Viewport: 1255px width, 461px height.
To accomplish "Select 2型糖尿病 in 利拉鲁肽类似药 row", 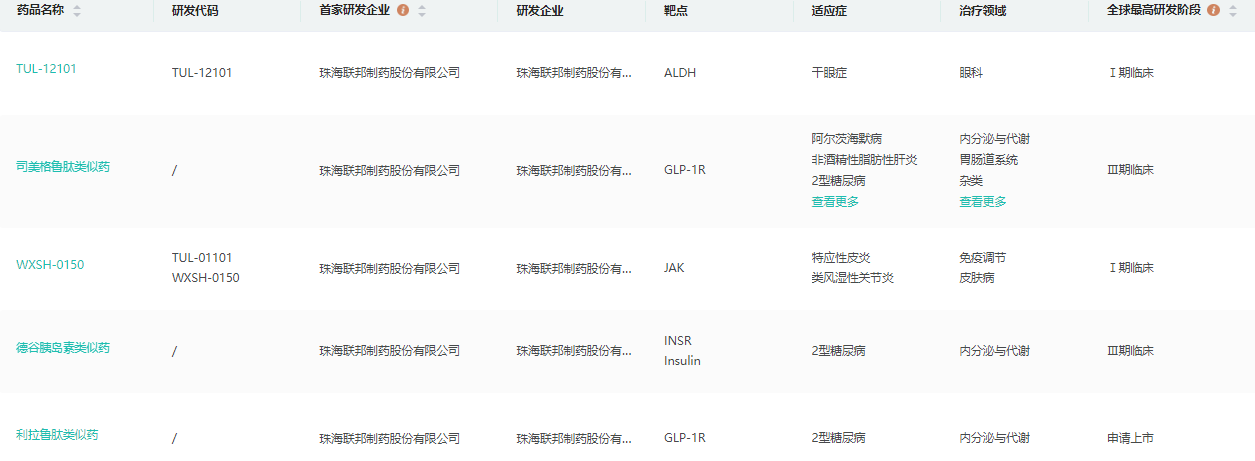I will pos(839,438).
